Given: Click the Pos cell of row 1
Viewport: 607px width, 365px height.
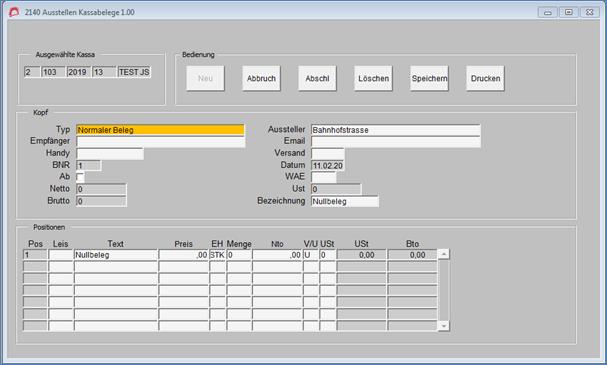Looking at the screenshot, I should pyautogui.click(x=35, y=255).
